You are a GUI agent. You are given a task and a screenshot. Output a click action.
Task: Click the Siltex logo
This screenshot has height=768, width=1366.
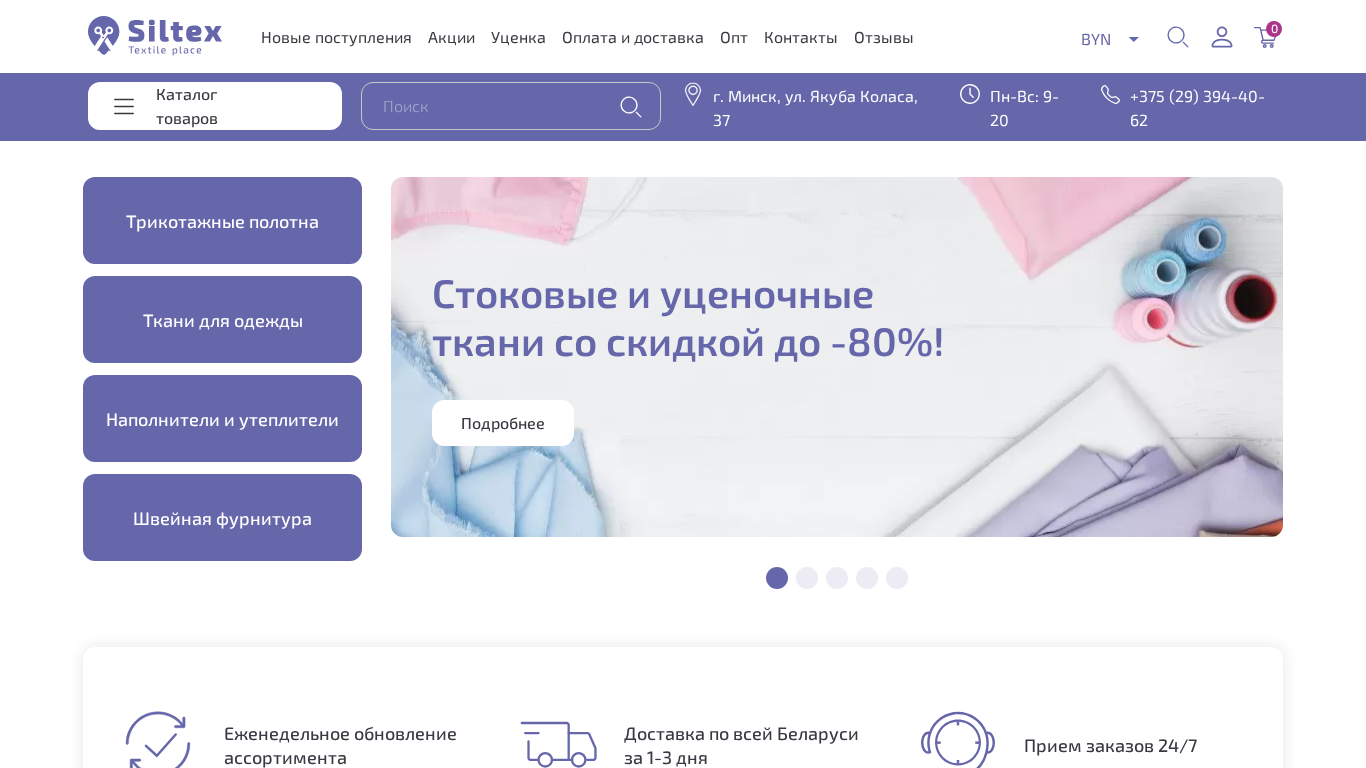(155, 36)
